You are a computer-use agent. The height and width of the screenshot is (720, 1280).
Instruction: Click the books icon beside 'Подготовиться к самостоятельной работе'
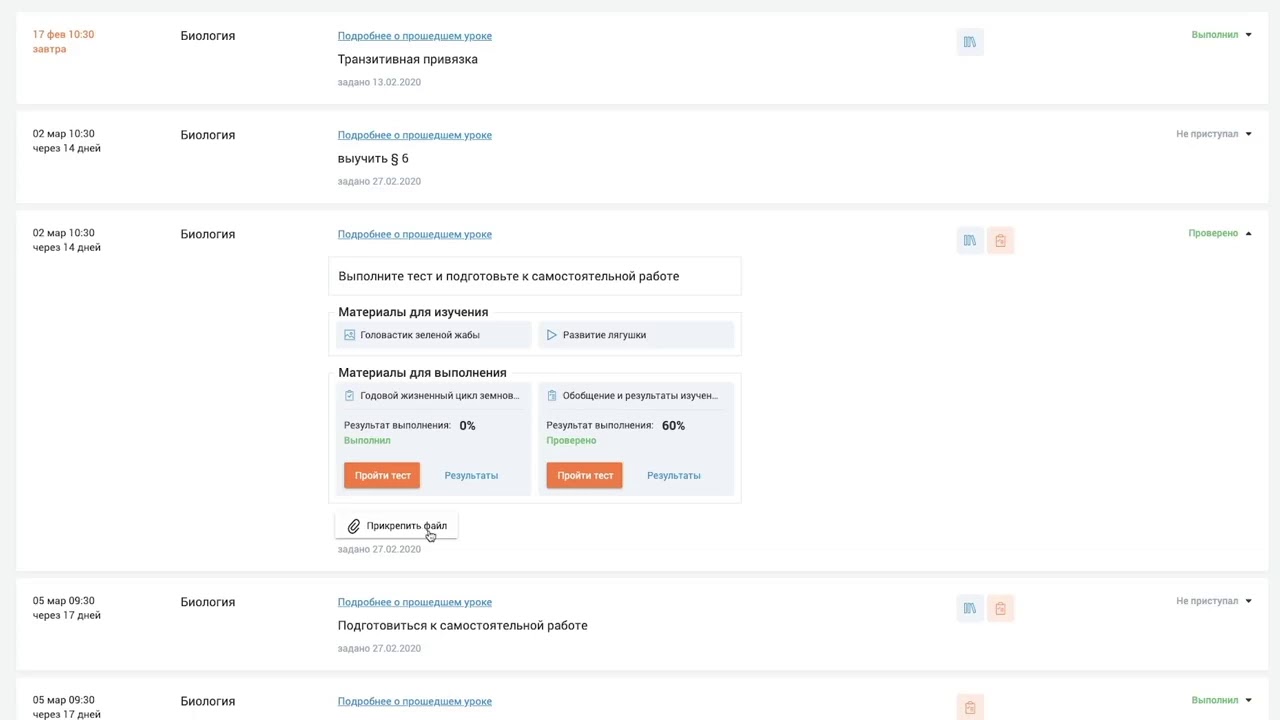pos(969,608)
